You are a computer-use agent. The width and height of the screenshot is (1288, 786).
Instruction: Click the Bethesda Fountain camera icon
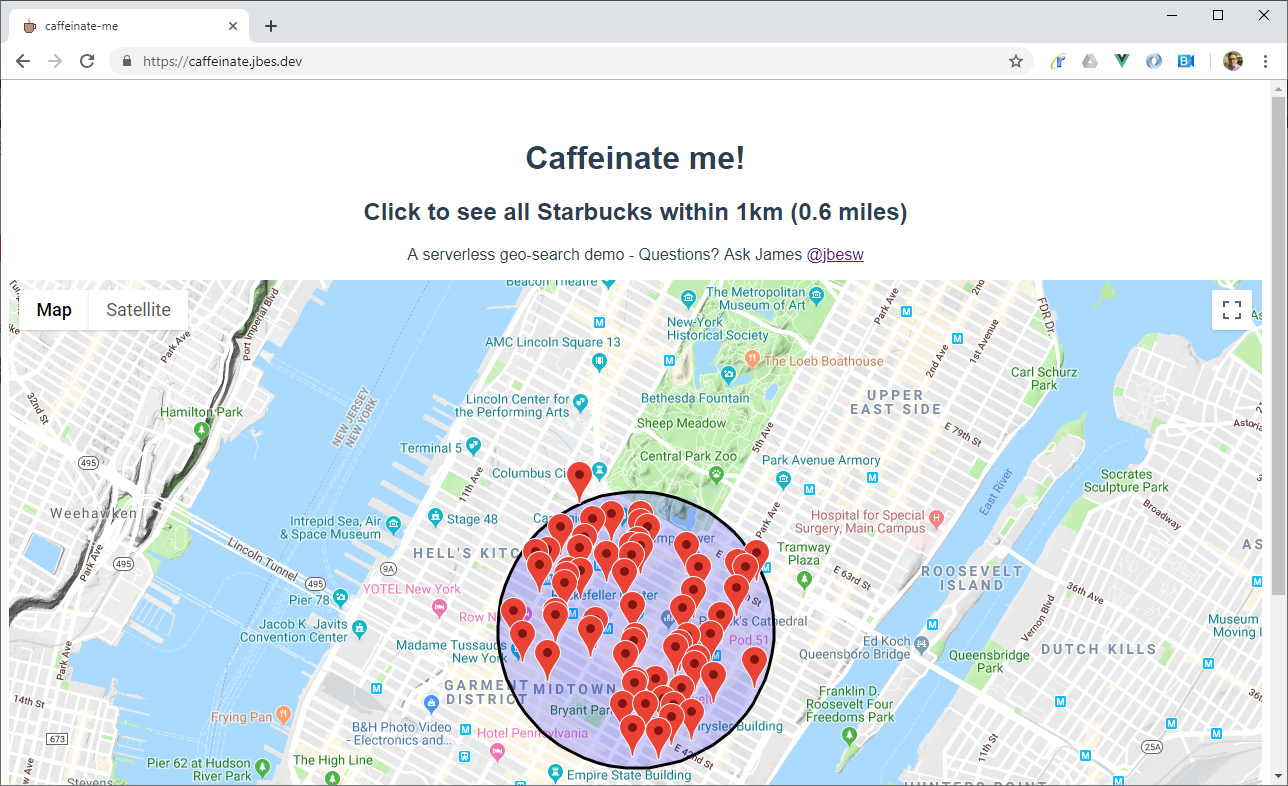click(729, 375)
